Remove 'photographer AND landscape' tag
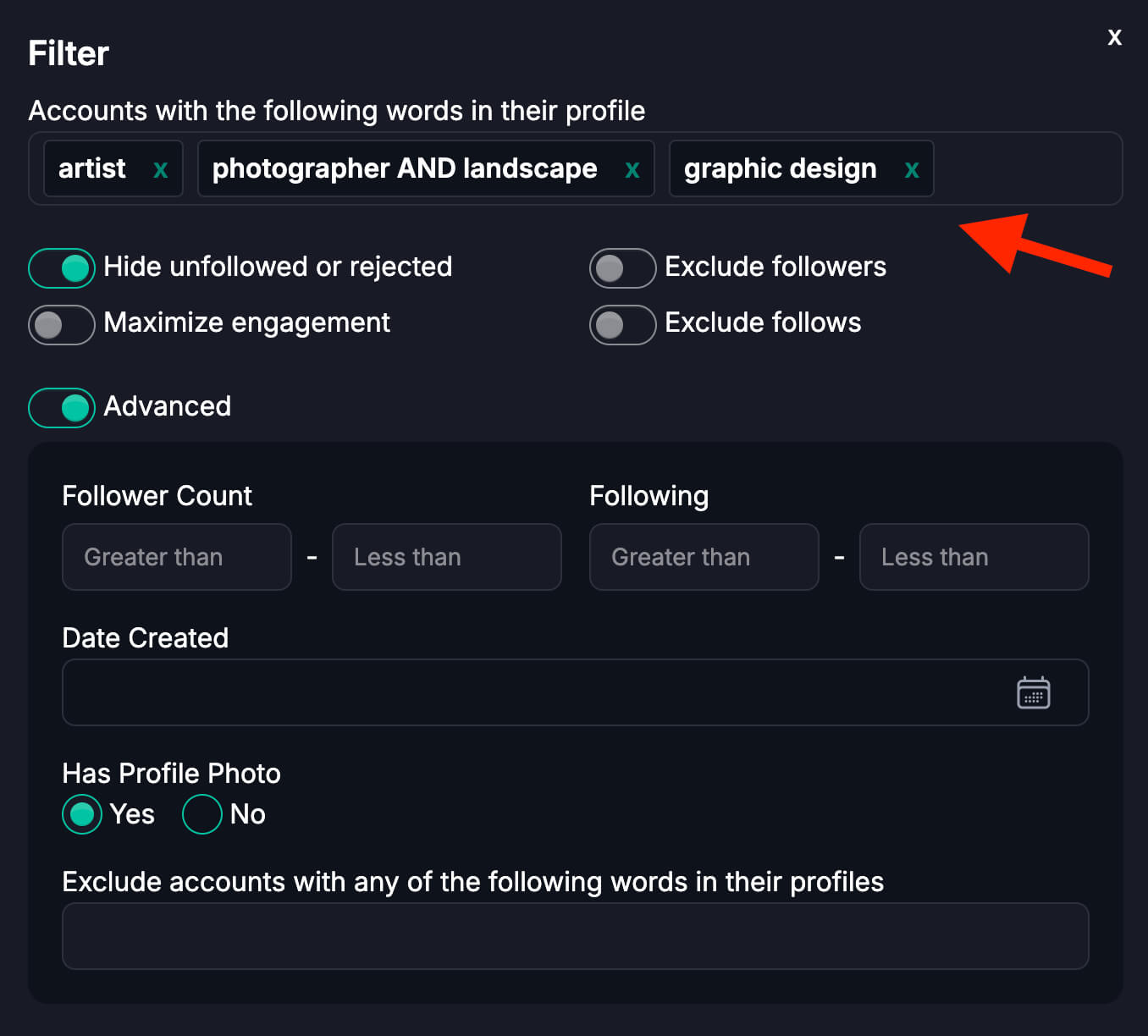 (632, 170)
